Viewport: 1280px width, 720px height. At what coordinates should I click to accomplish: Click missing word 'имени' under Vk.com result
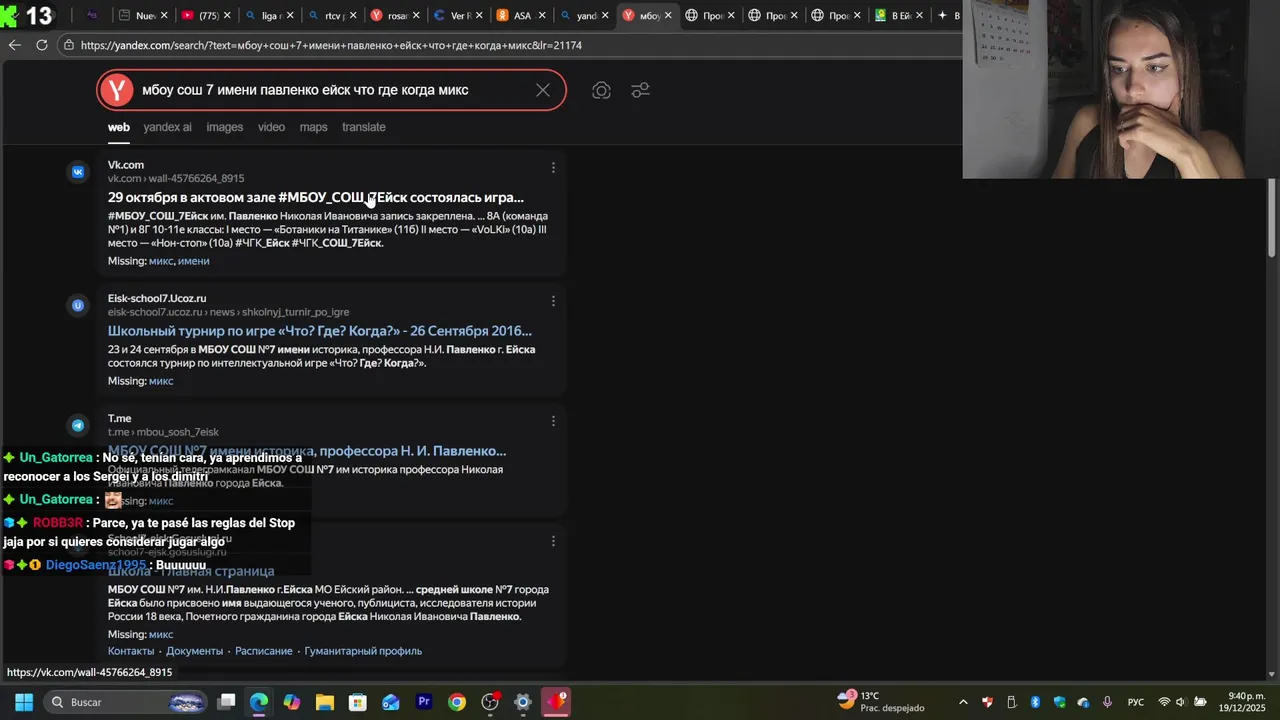tap(194, 261)
